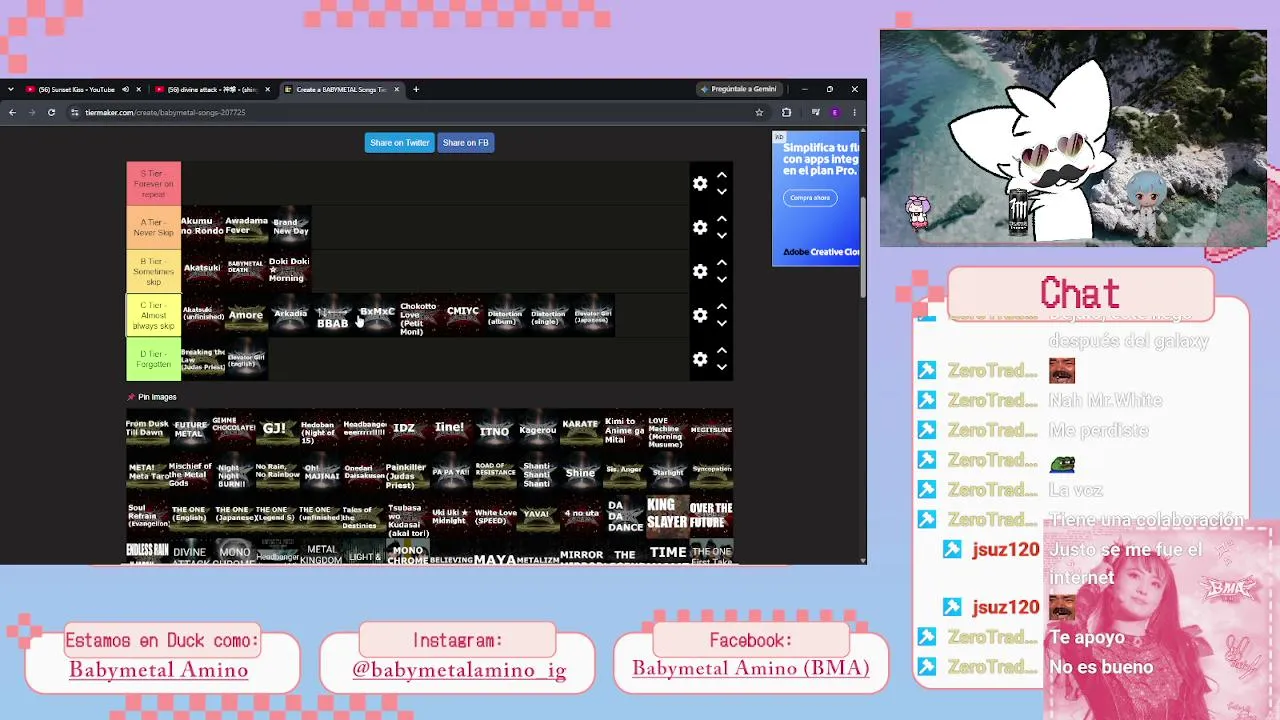The image size is (1280, 720).
Task: Select the Akumu no Rondo song tile
Action: [203, 226]
